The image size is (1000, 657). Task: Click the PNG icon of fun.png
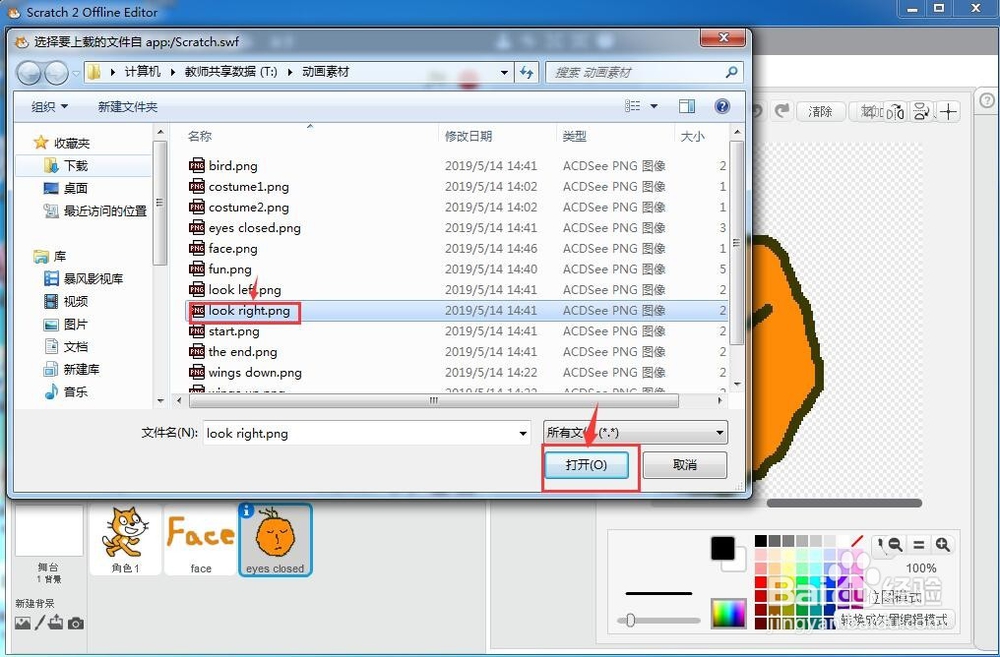196,269
